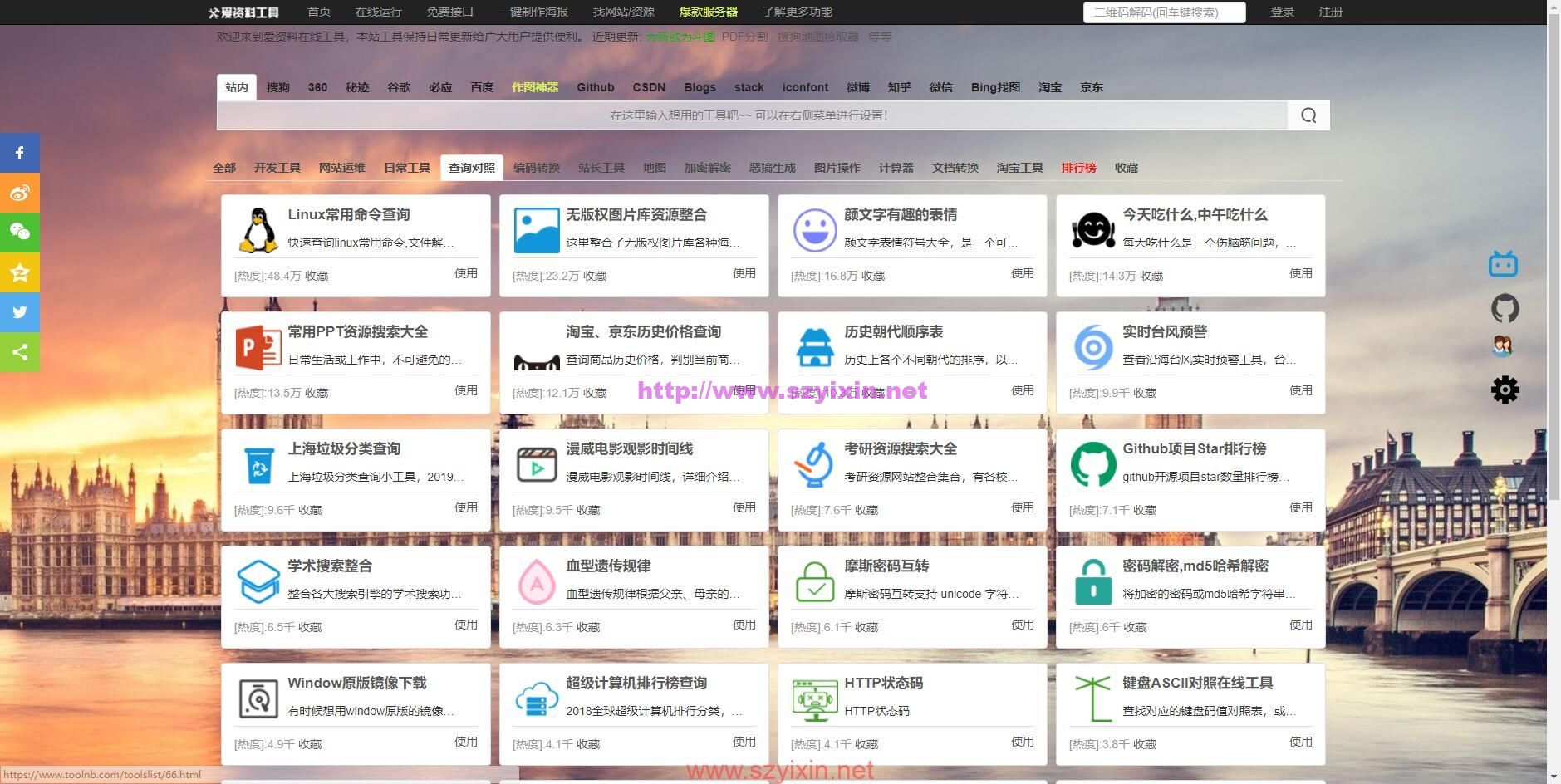The height and width of the screenshot is (784, 1561).
Task: Click the Facebook share icon
Action: click(20, 153)
